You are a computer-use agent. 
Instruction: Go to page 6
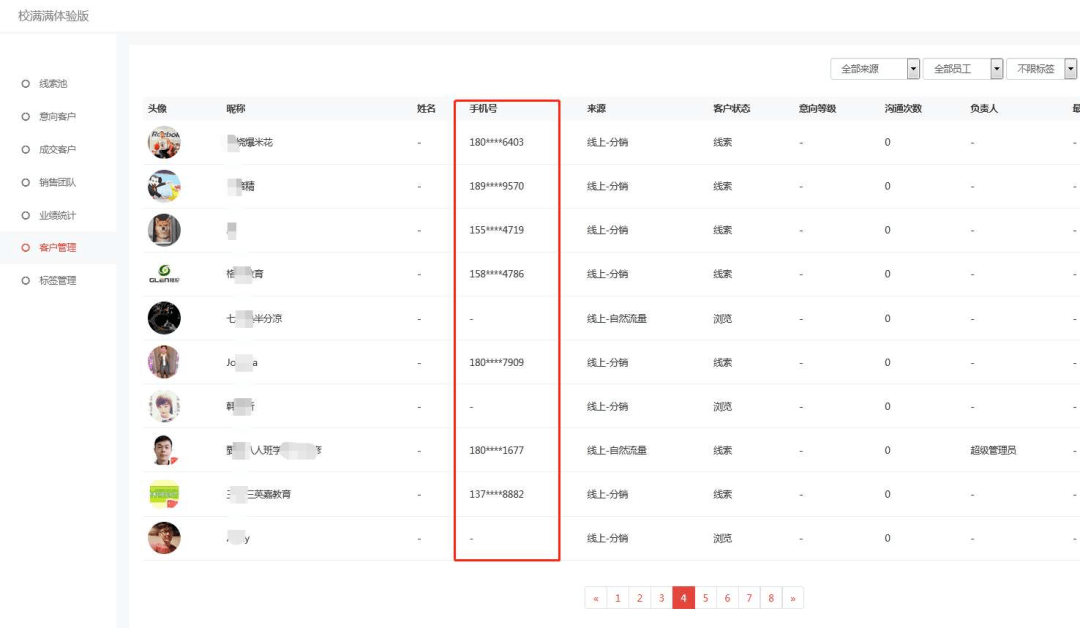pyautogui.click(x=727, y=598)
